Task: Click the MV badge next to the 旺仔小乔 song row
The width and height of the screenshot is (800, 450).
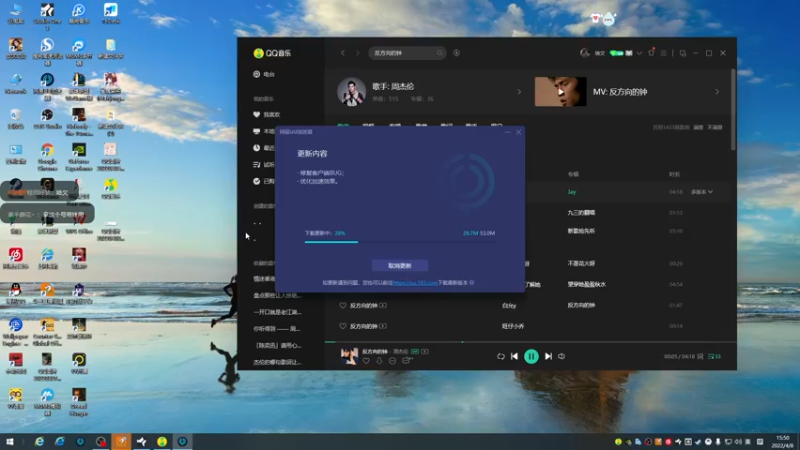Action: coord(383,326)
